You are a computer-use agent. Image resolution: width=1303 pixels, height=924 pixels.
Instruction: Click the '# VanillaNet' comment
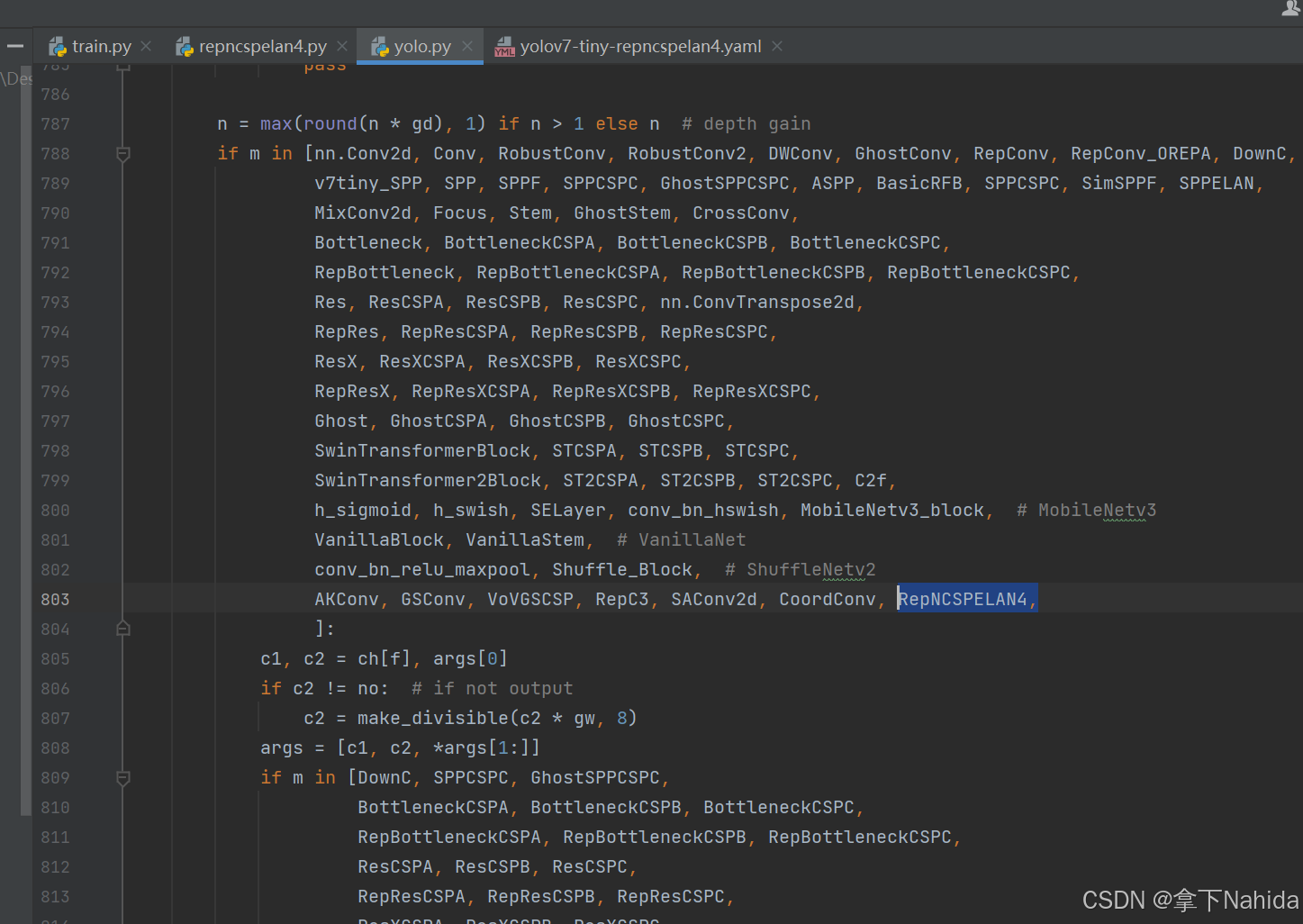[x=682, y=540]
